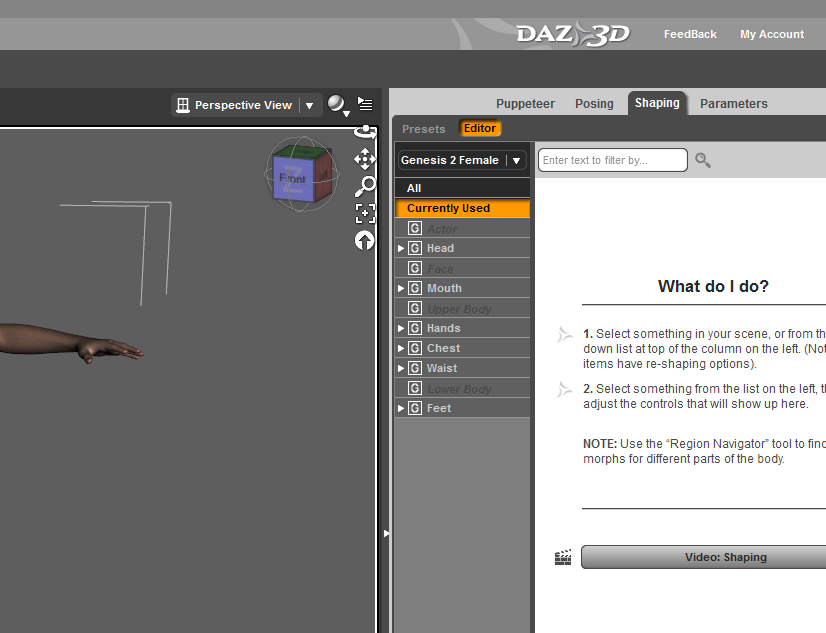Click the G icon of the Chest row
The image size is (826, 633).
coord(415,348)
